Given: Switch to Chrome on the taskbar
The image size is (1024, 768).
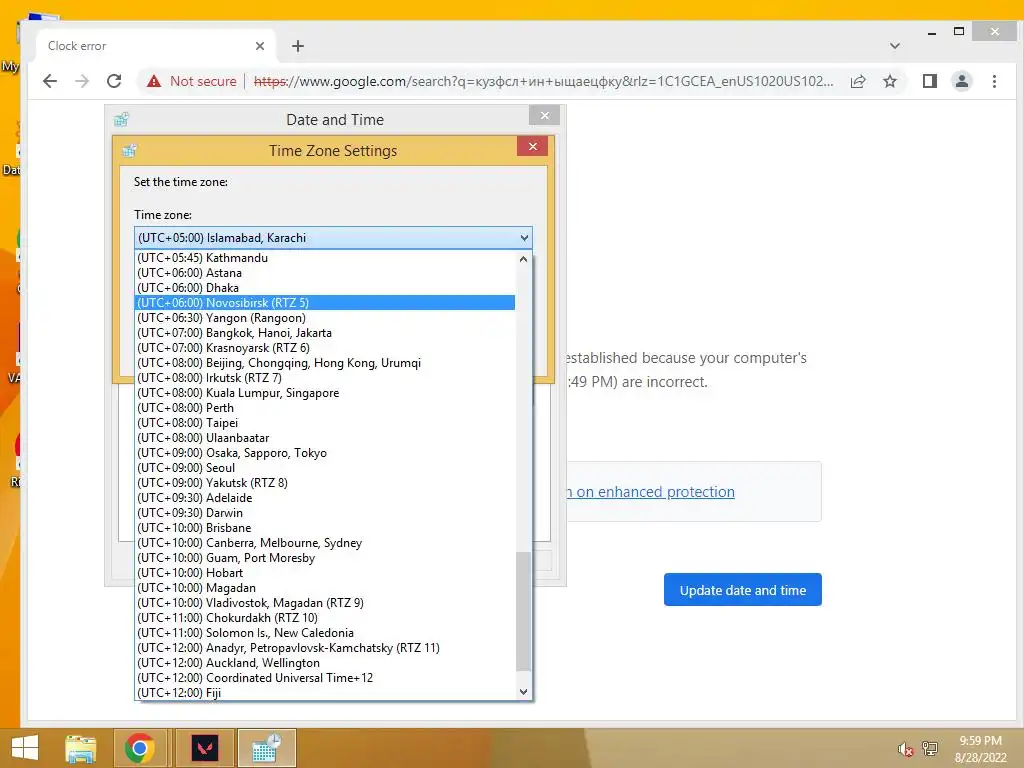Looking at the screenshot, I should [x=139, y=748].
